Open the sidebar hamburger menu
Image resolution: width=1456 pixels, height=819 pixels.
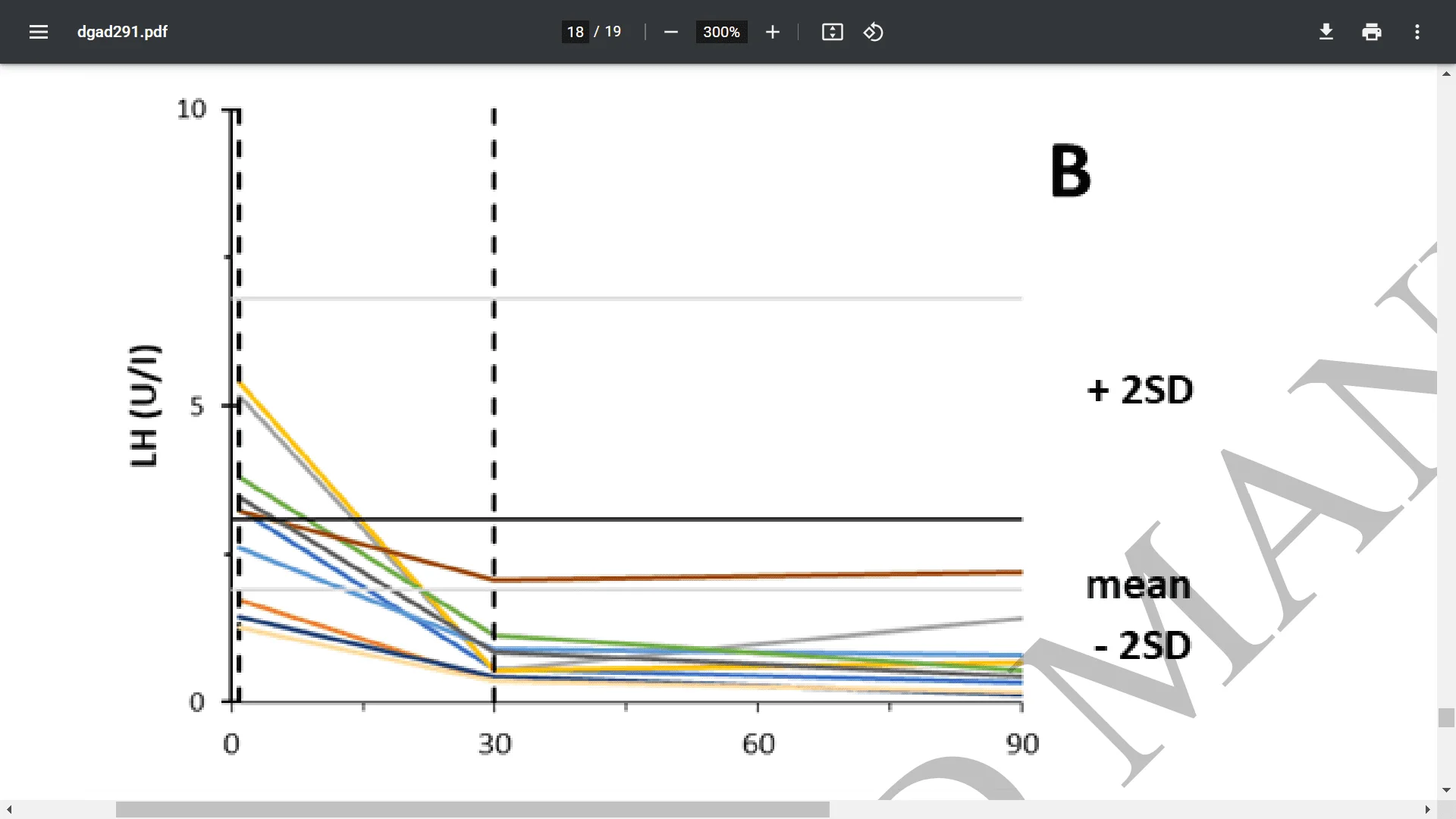tap(39, 32)
